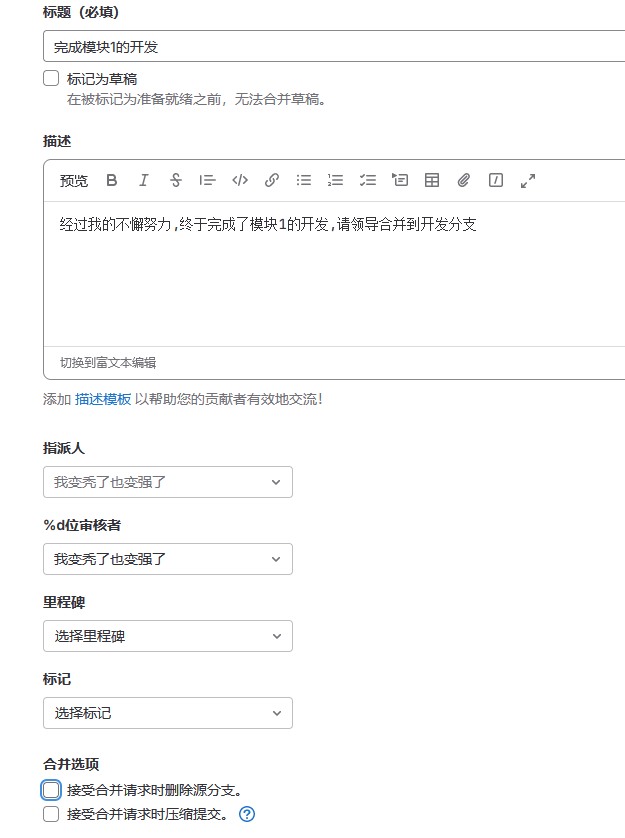Viewport: 625px width, 838px height.
Task: Insert a hyperlink via link icon
Action: [272, 181]
